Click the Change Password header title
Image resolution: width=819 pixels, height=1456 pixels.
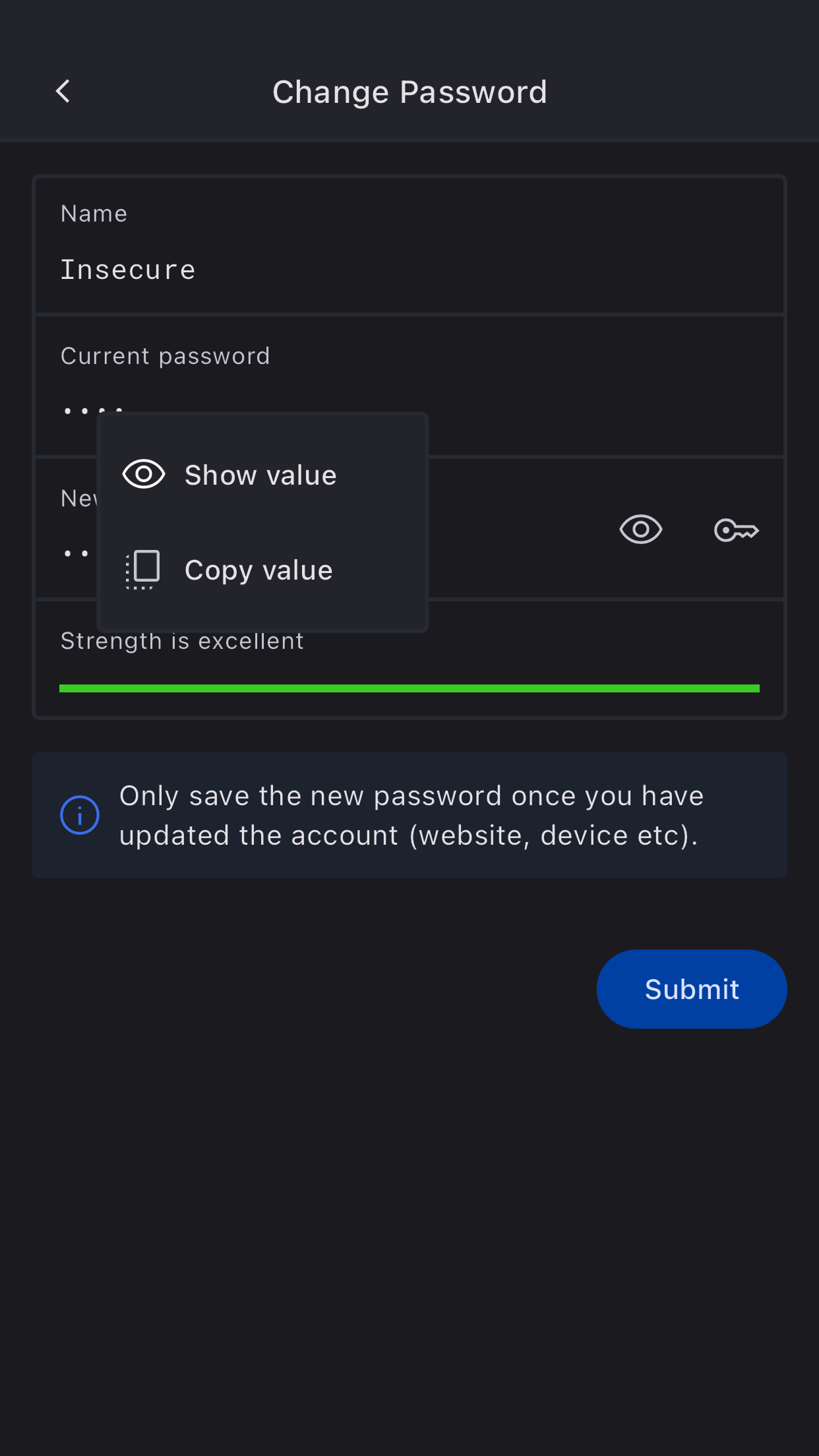409,92
